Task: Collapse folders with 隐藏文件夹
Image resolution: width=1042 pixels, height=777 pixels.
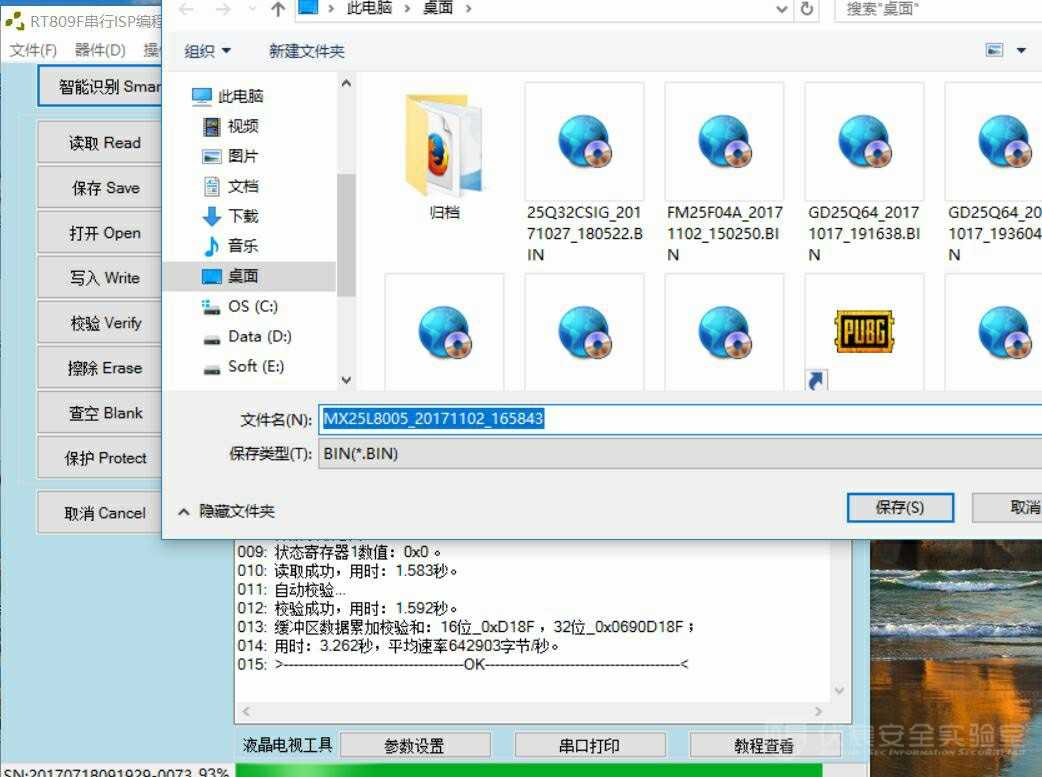Action: click(227, 511)
